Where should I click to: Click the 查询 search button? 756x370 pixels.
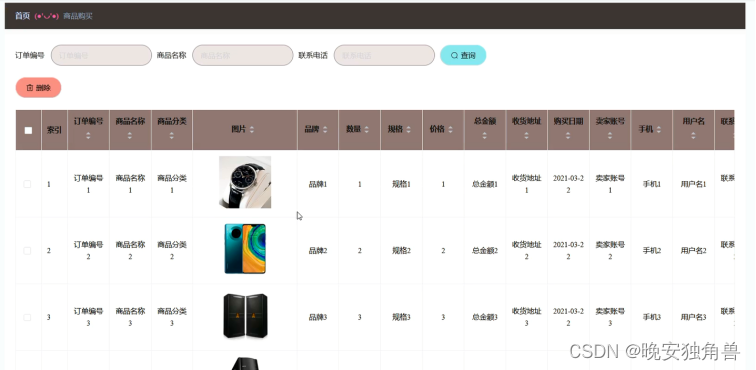(463, 55)
